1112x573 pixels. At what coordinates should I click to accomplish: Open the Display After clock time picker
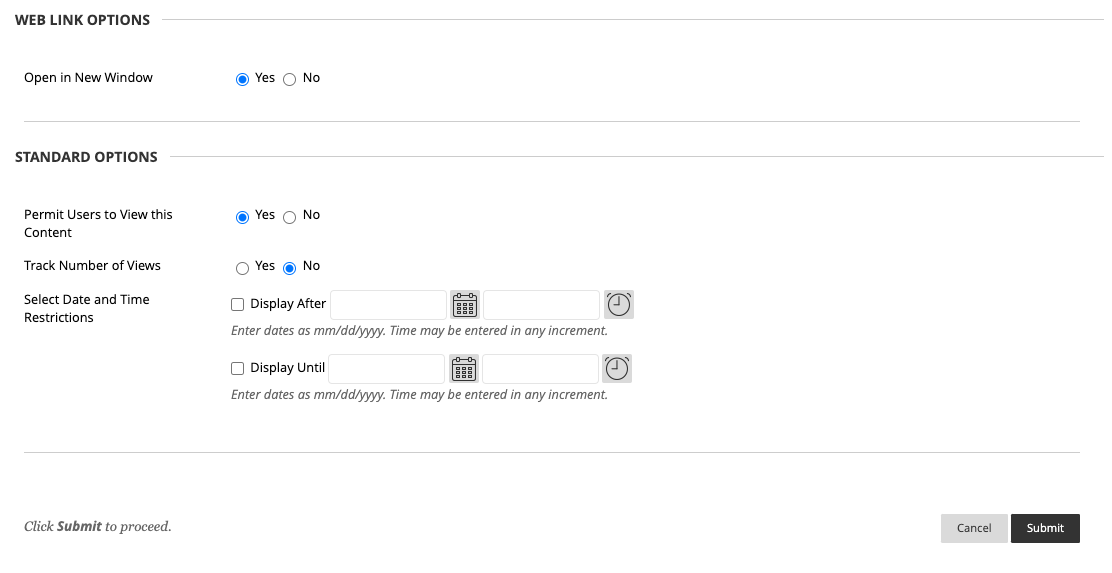(619, 305)
